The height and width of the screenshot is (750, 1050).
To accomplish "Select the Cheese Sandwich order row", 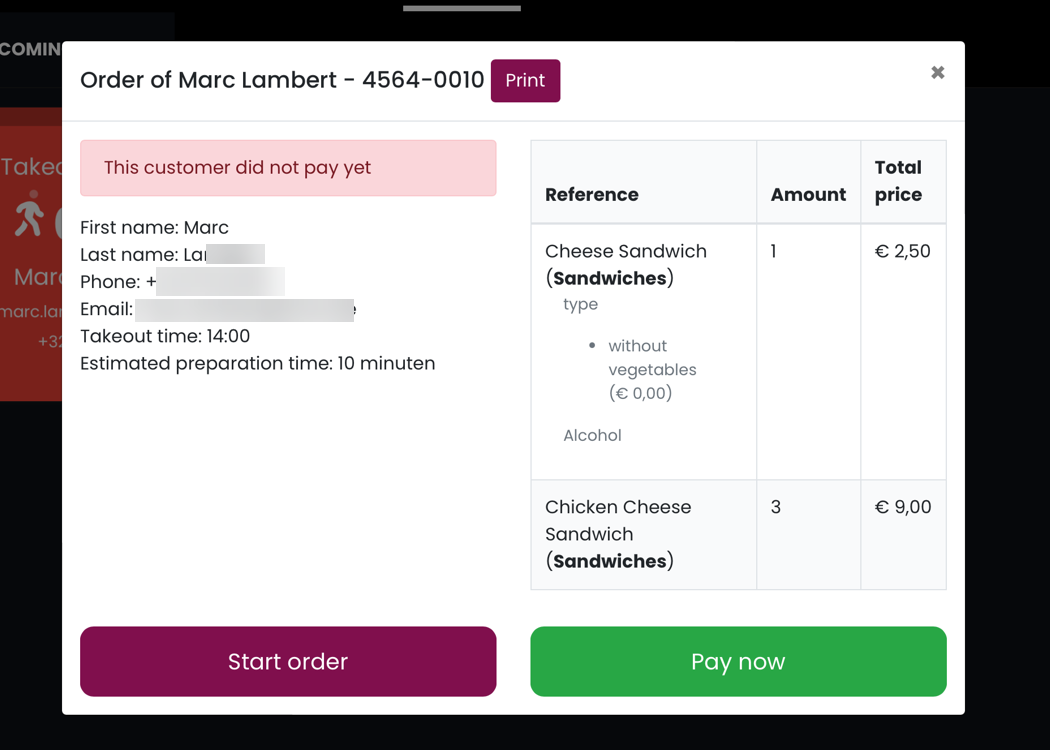I will click(738, 352).
